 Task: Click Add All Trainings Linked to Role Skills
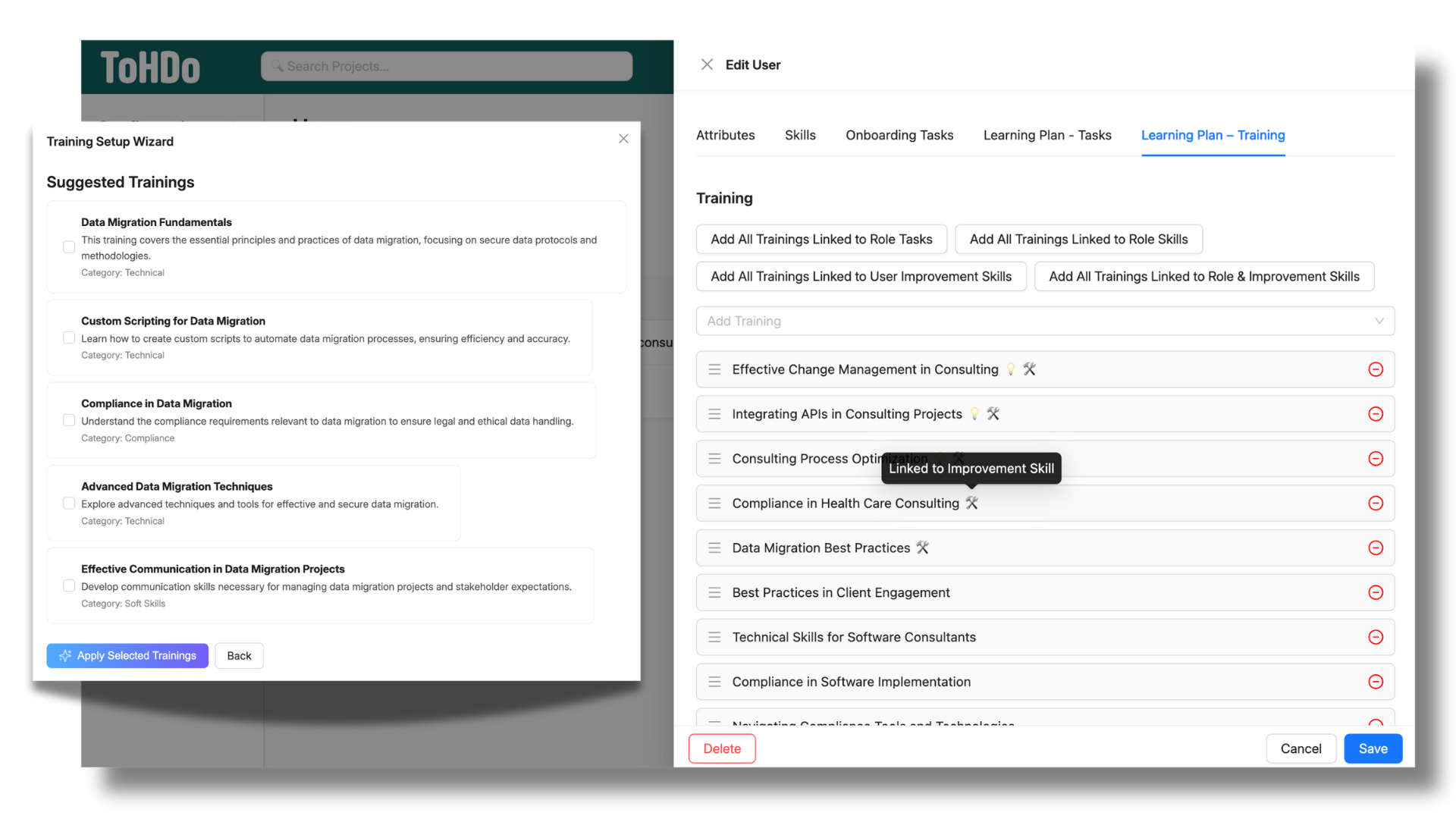(1078, 239)
